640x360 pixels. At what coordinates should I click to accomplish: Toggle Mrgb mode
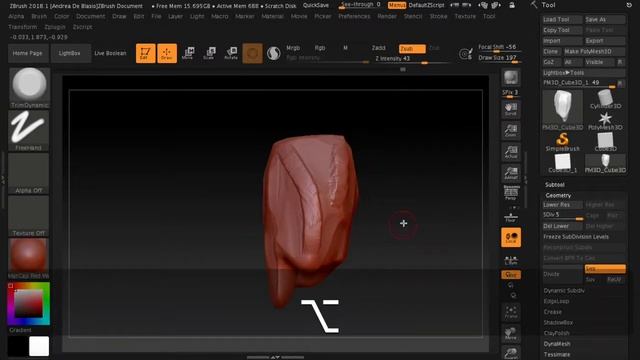[293, 48]
